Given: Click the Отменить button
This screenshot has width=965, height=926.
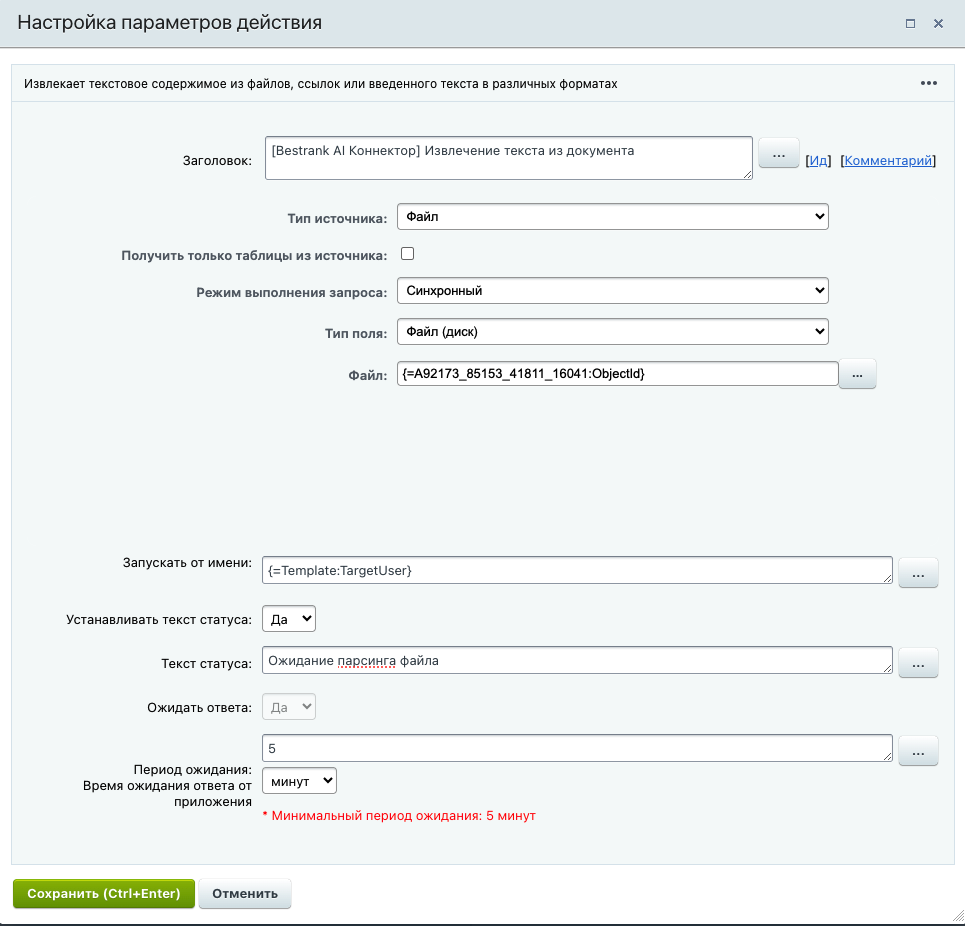Looking at the screenshot, I should [x=245, y=893].
